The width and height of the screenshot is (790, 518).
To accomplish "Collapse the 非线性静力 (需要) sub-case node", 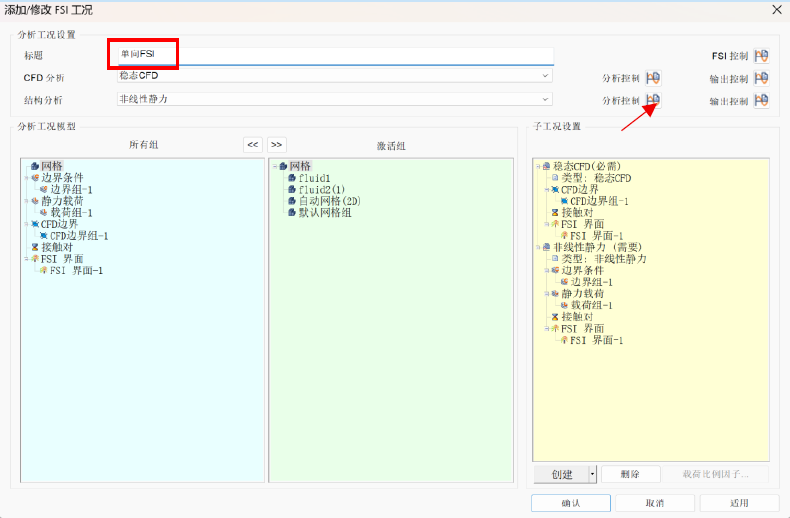I will pos(538,247).
